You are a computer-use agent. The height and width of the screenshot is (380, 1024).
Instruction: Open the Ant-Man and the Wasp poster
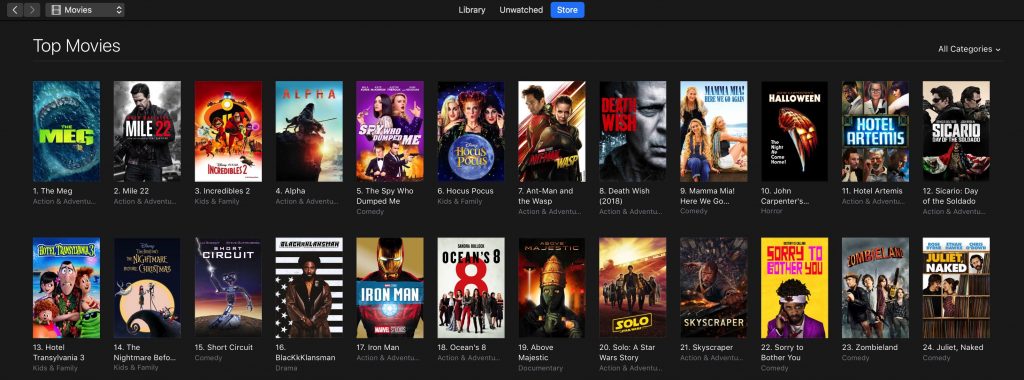click(x=552, y=131)
